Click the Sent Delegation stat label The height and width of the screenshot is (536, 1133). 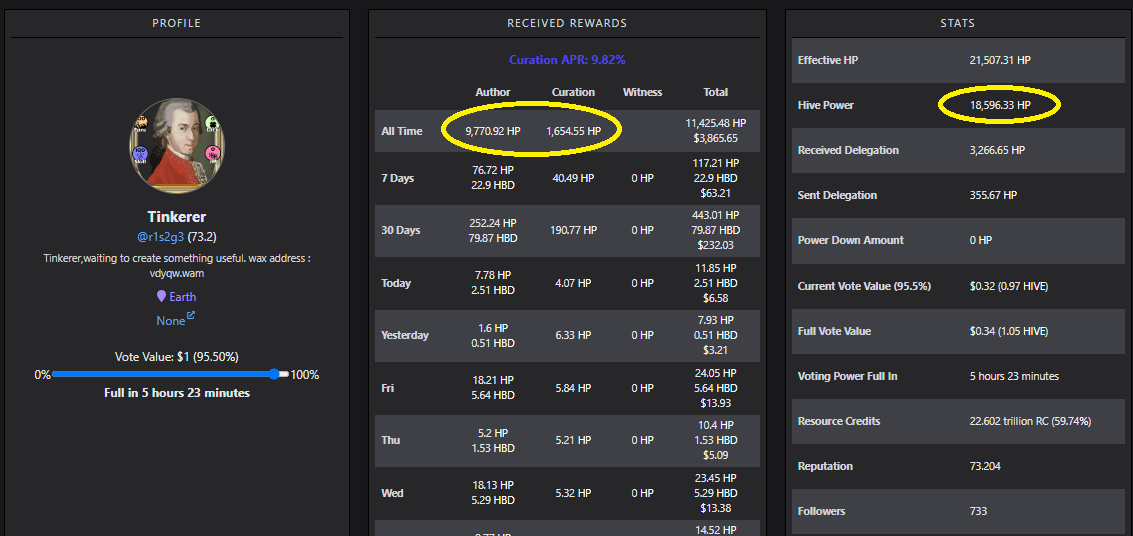[837, 195]
